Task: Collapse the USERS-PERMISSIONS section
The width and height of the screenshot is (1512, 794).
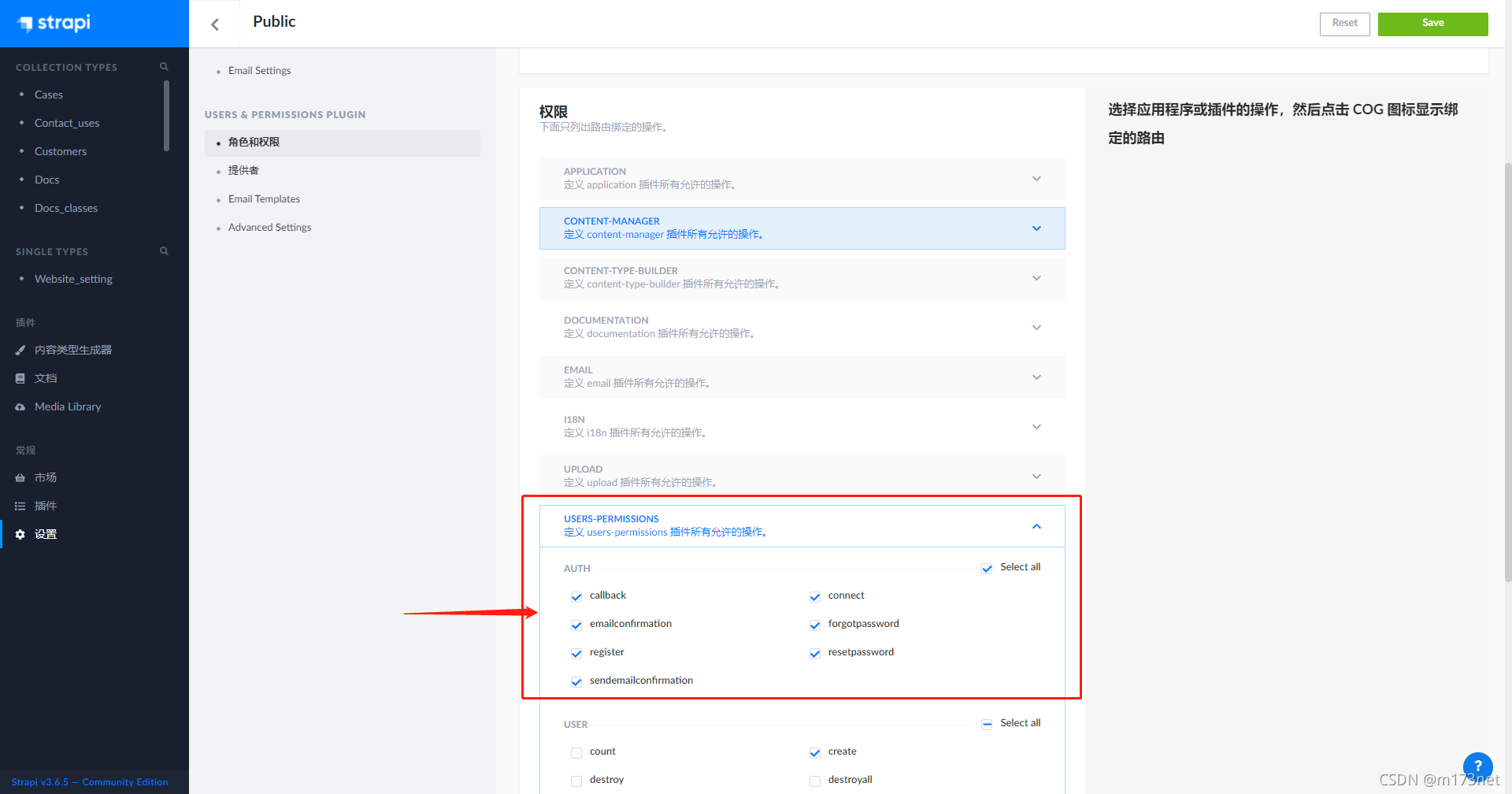Action: (x=802, y=525)
